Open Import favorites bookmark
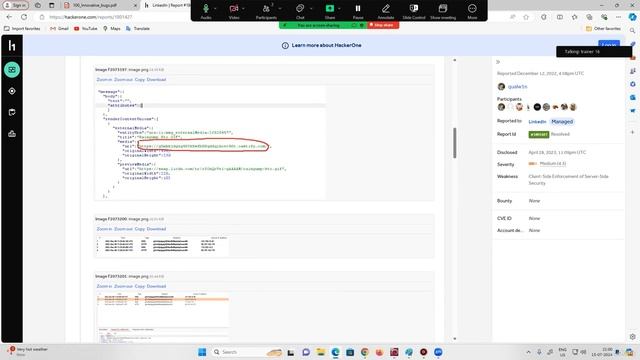 [22, 29]
